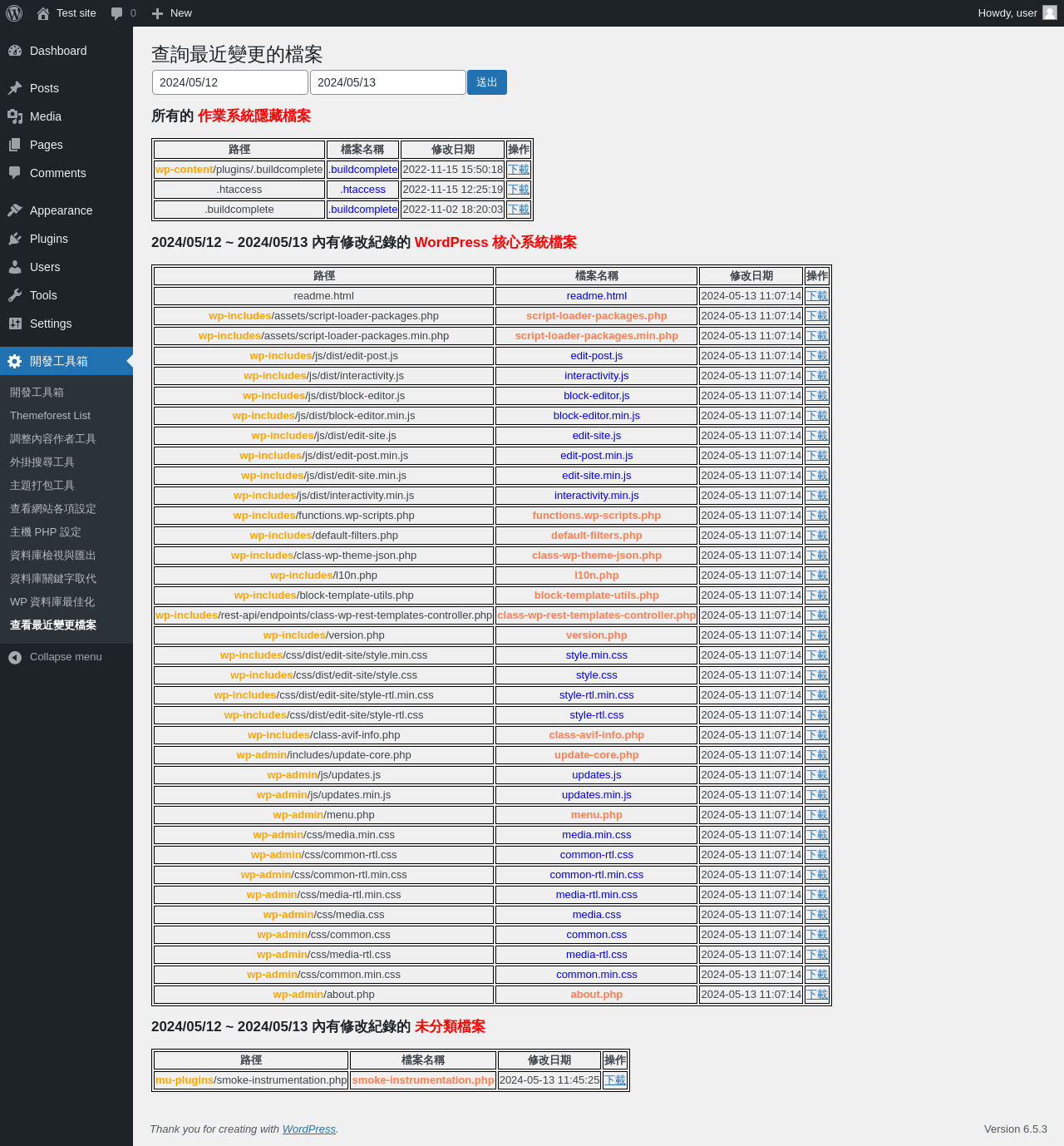
Task: Open 主題打包工具 submenu item
Action: [66, 486]
